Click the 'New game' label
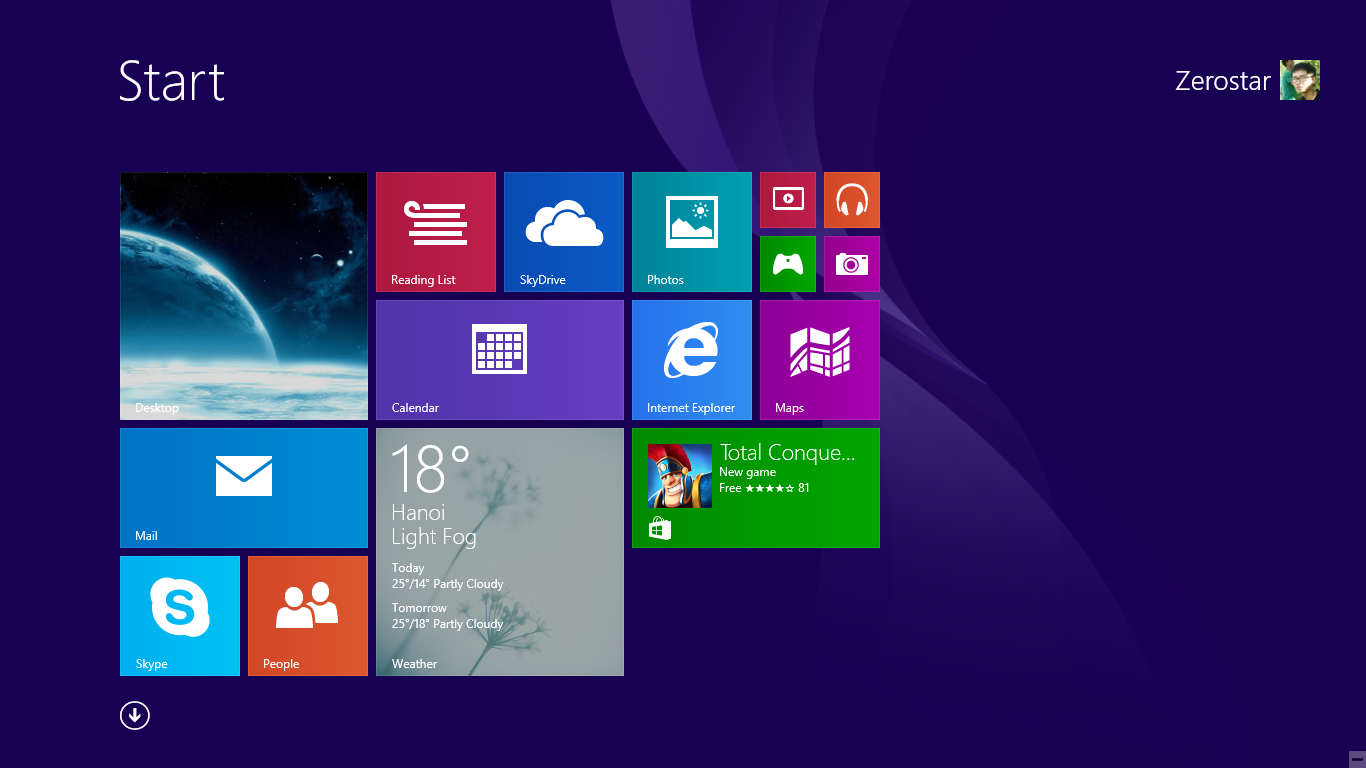Viewport: 1366px width, 768px height. pyautogui.click(x=748, y=472)
